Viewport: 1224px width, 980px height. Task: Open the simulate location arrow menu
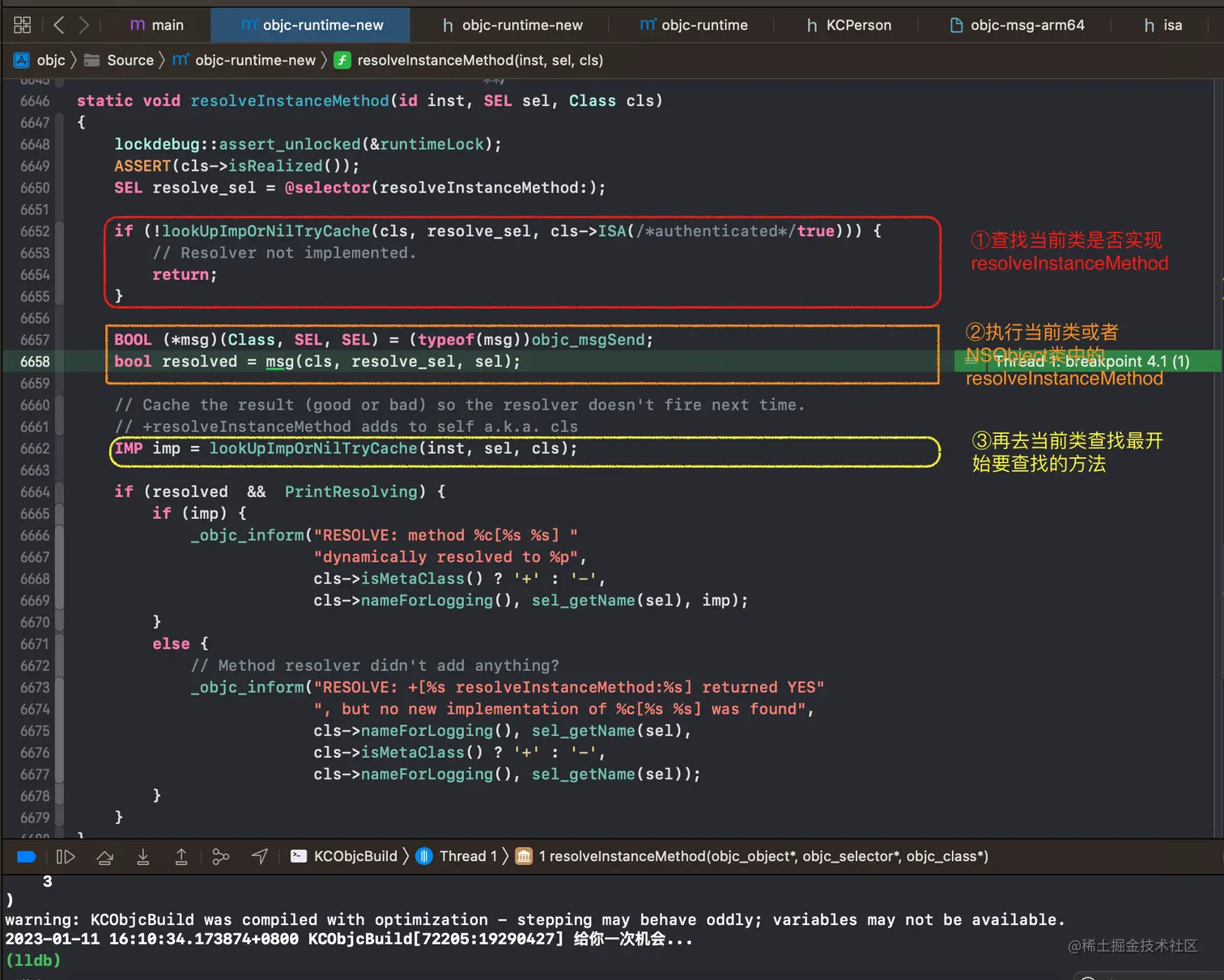260,856
